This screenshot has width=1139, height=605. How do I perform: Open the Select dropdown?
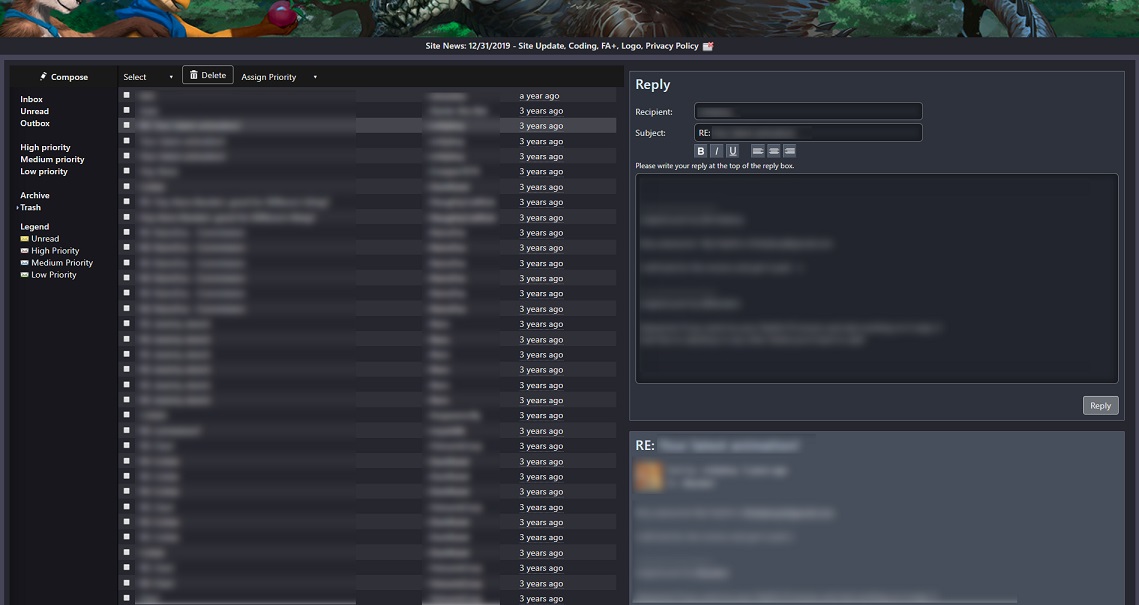pyautogui.click(x=145, y=76)
